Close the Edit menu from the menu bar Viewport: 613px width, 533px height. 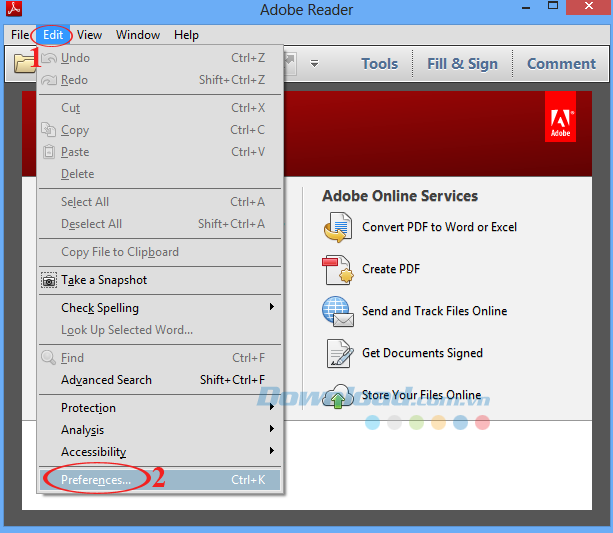click(53, 35)
